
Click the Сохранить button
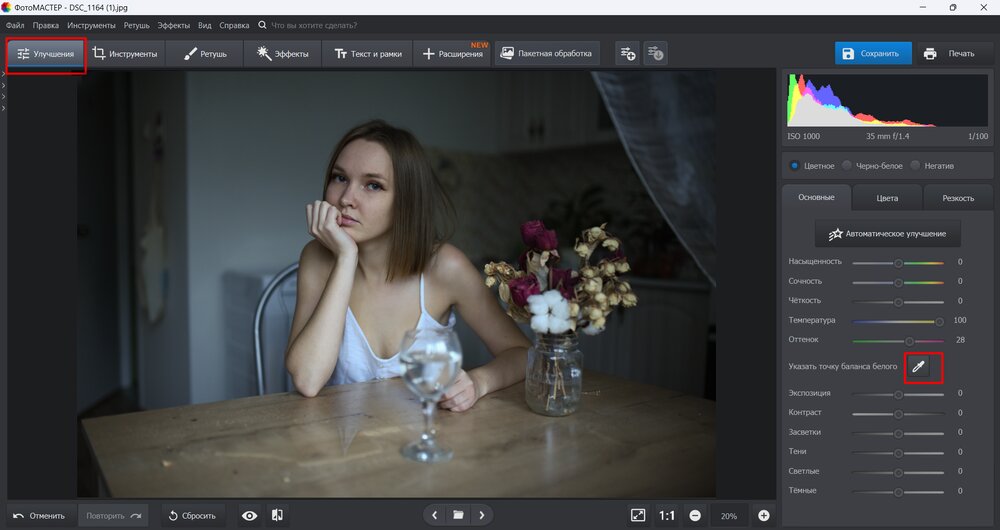pyautogui.click(x=871, y=54)
